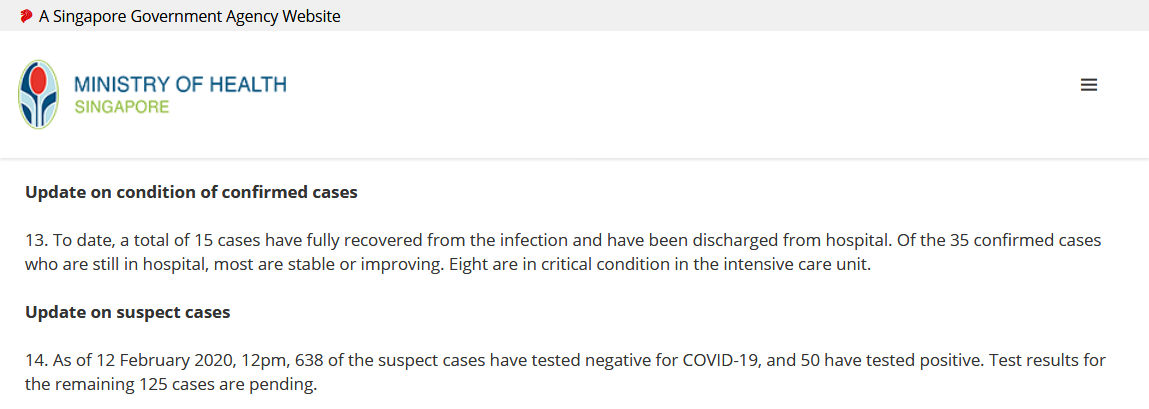Click the red Singapore lion head icon

click(x=27, y=15)
